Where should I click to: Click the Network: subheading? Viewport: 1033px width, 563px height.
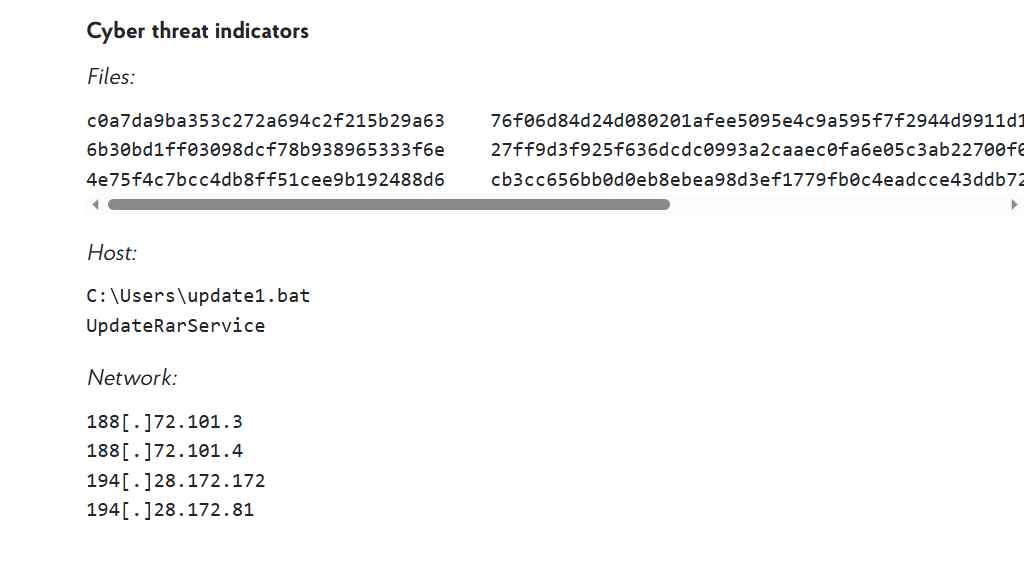click(x=132, y=378)
